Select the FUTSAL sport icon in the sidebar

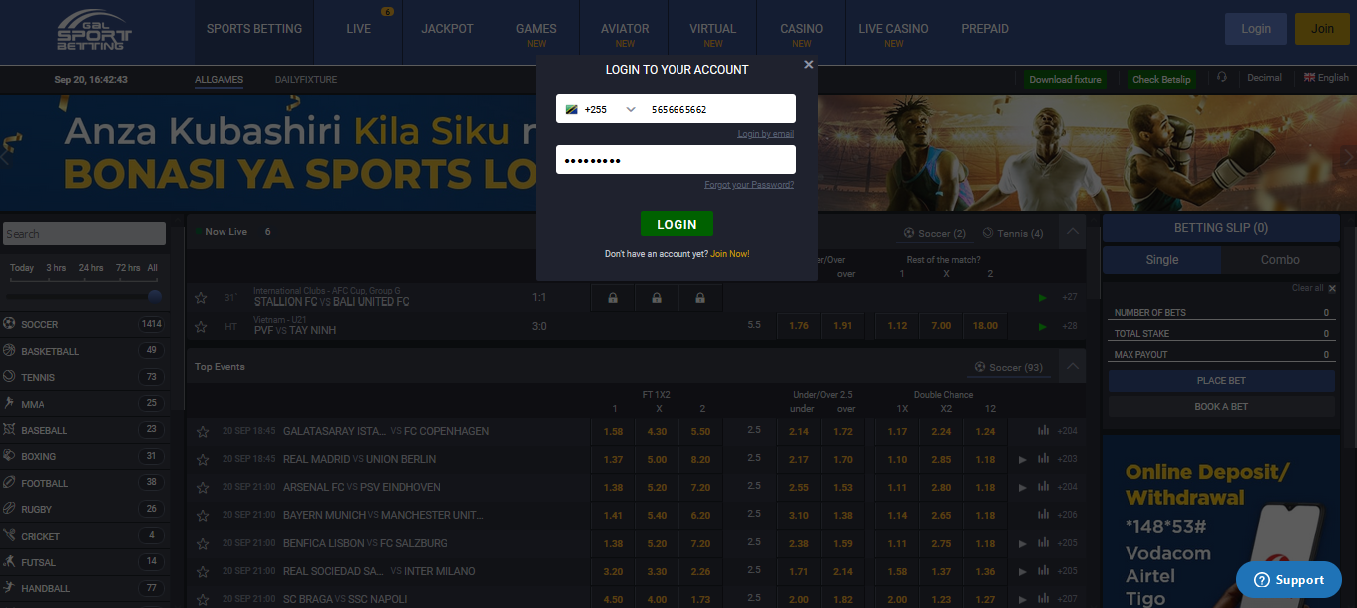pyautogui.click(x=10, y=561)
